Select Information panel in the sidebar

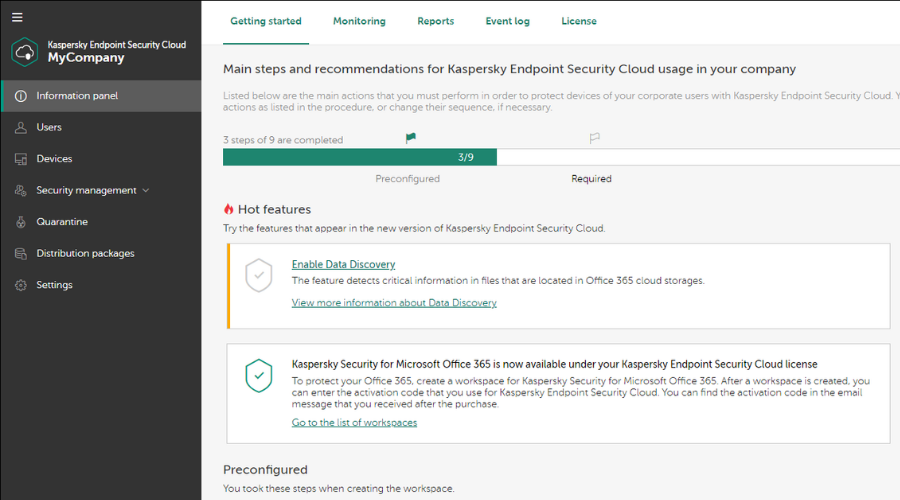point(101,96)
